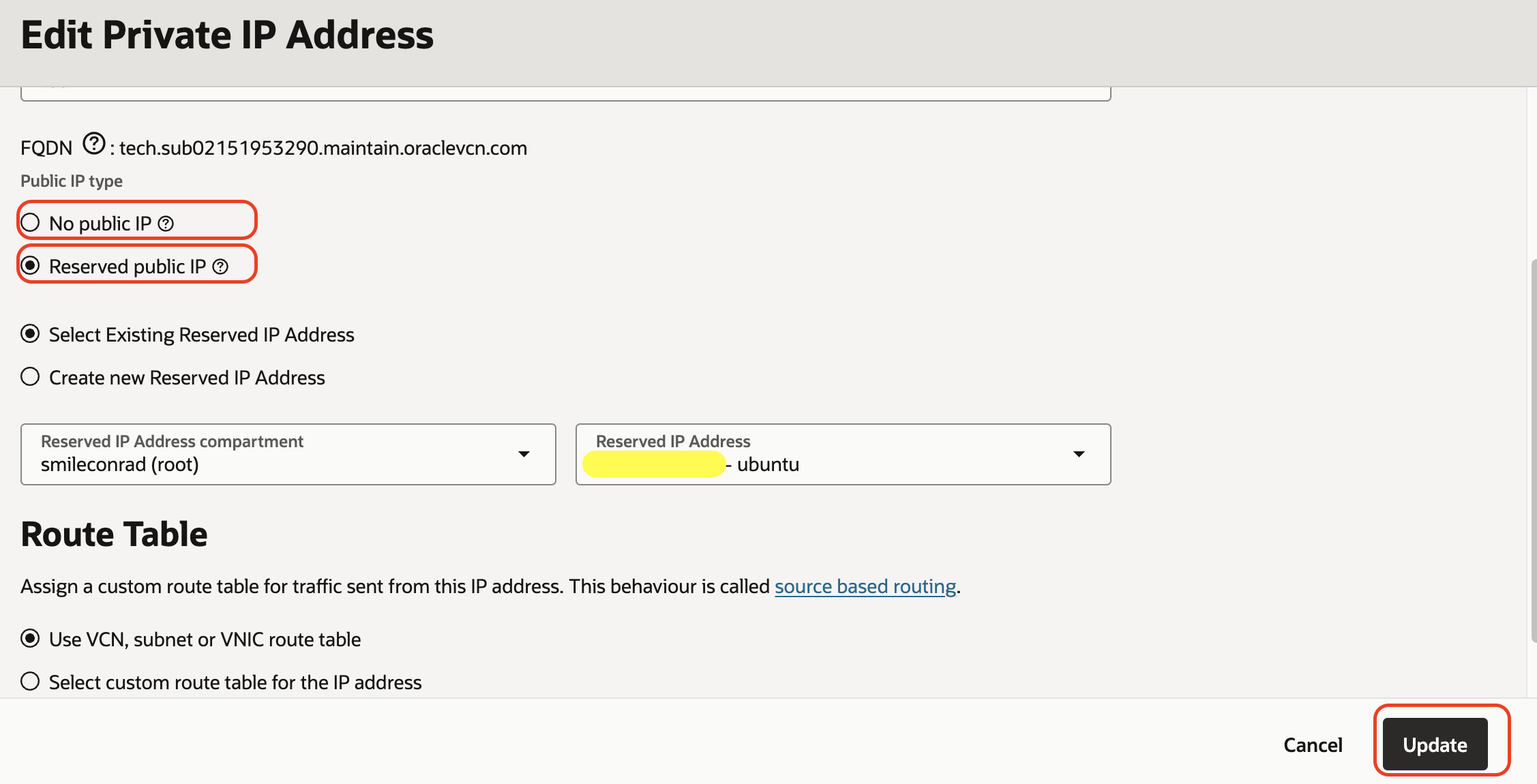The image size is (1537, 784).
Task: Select the Reserved public IP radio button
Action: point(31,266)
